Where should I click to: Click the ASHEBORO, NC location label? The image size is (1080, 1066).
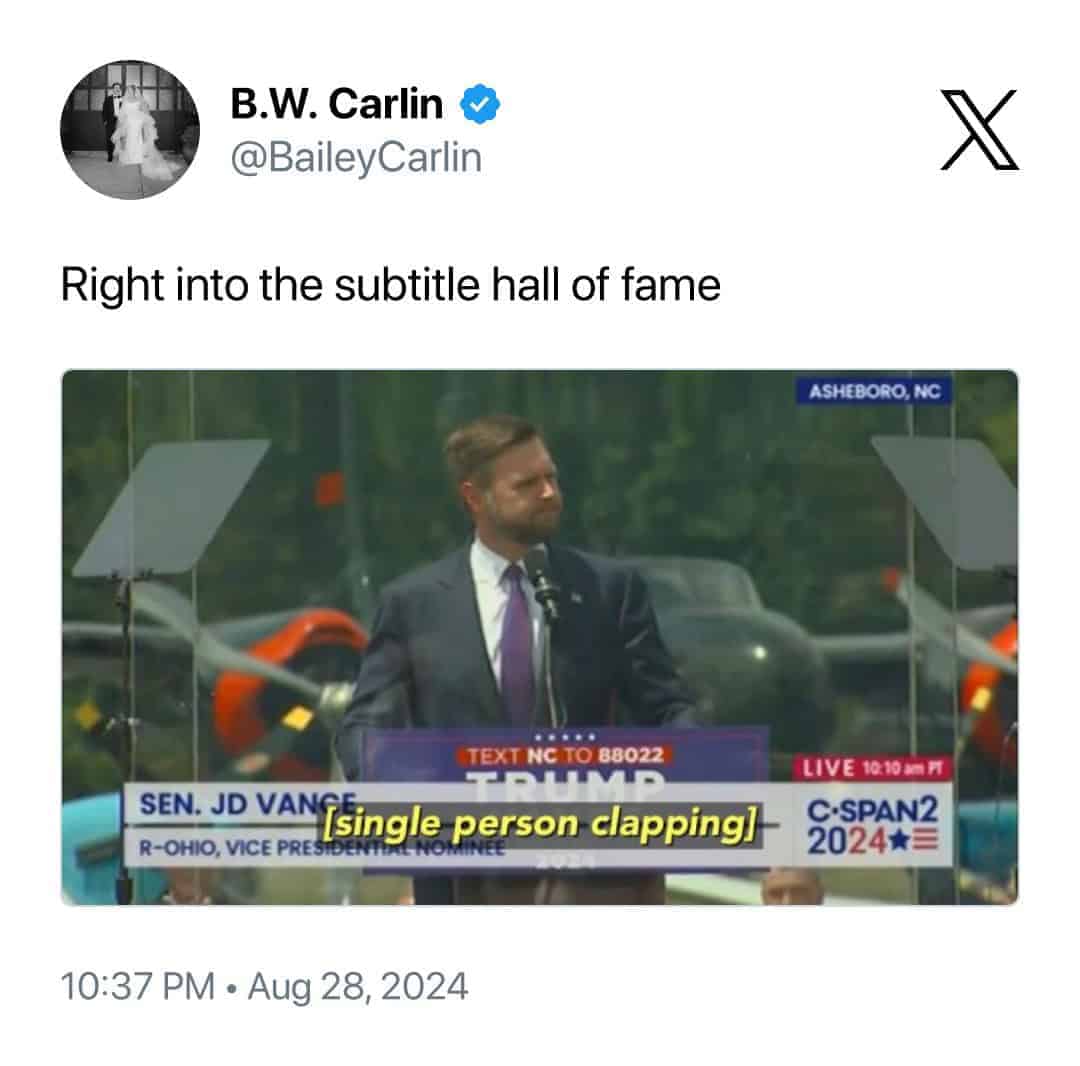point(874,391)
